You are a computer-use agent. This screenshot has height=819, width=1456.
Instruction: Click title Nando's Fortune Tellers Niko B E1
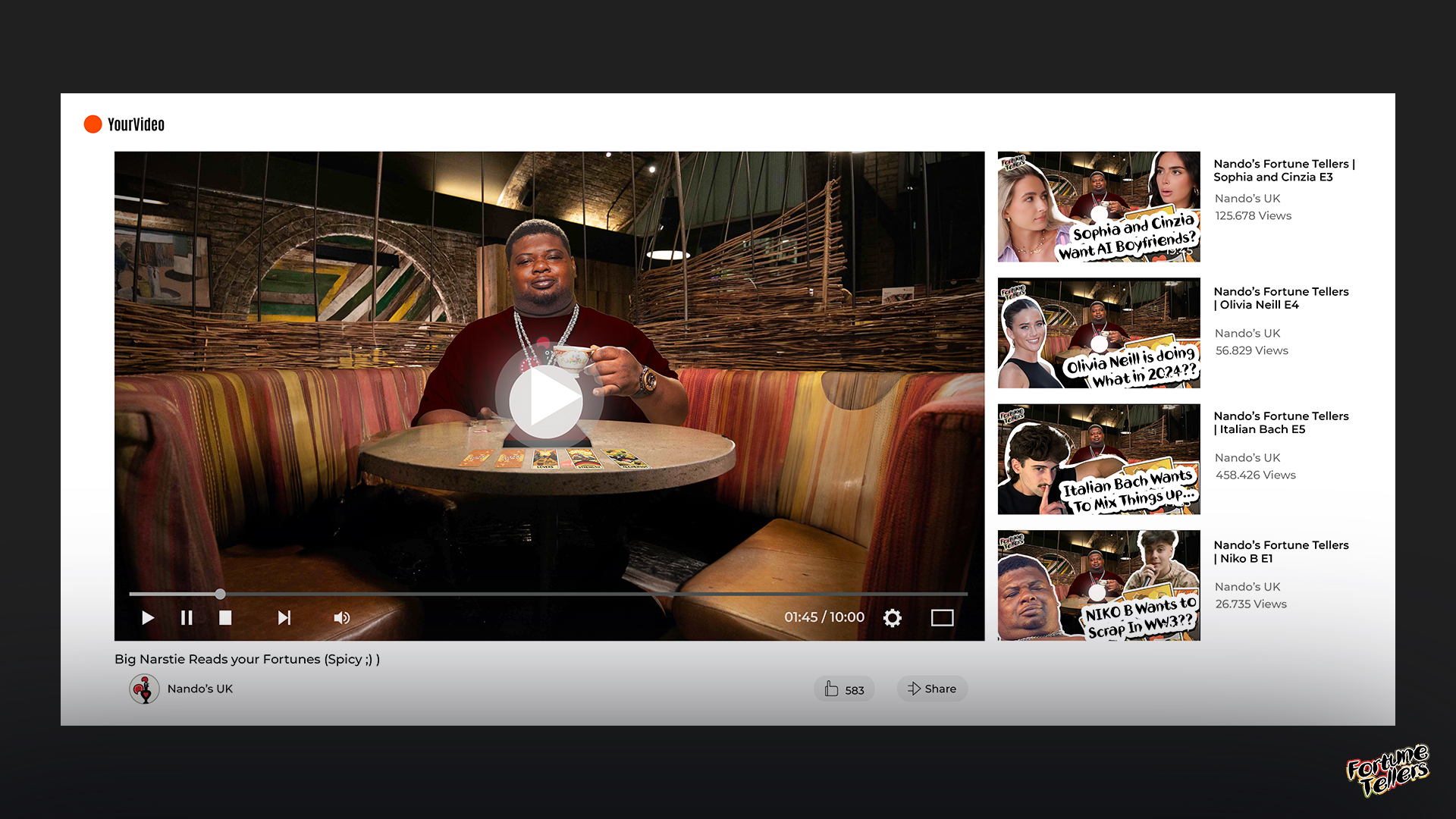[x=1281, y=551]
